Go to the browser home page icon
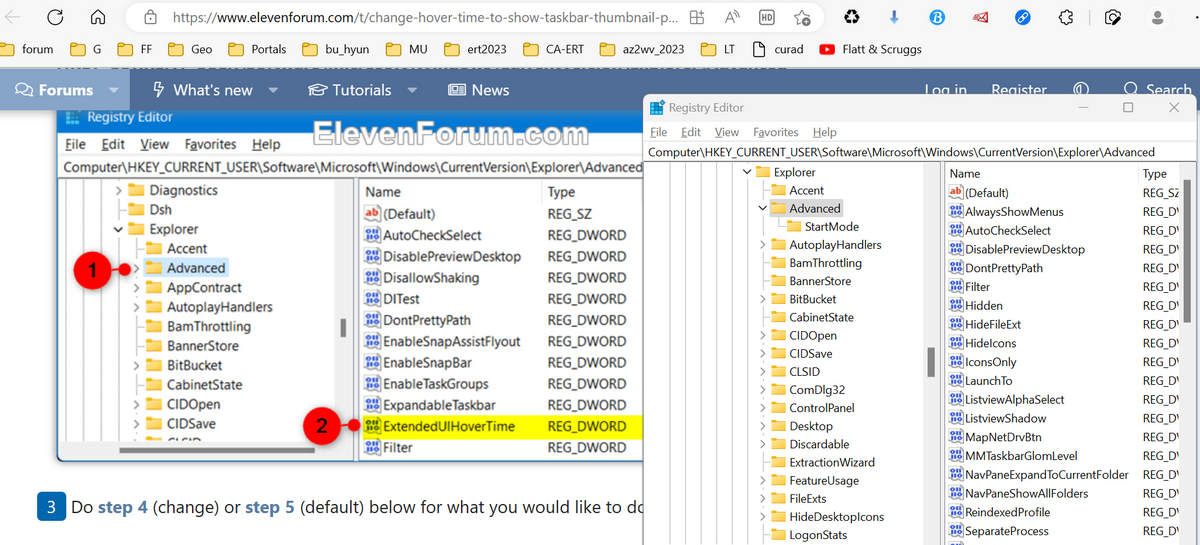 coord(98,17)
